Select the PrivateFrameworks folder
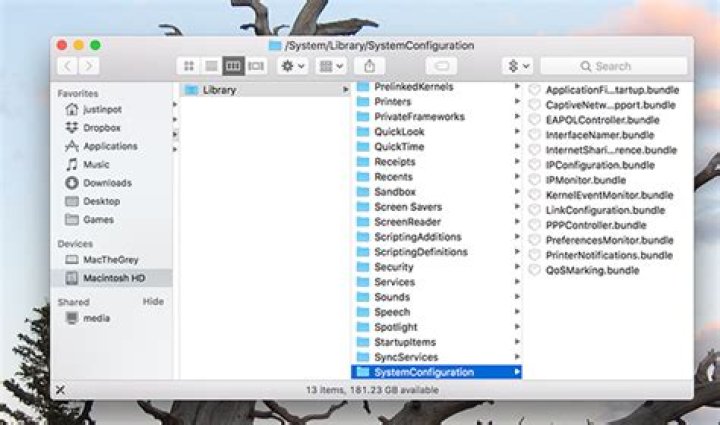Image resolution: width=720 pixels, height=425 pixels. point(439,117)
